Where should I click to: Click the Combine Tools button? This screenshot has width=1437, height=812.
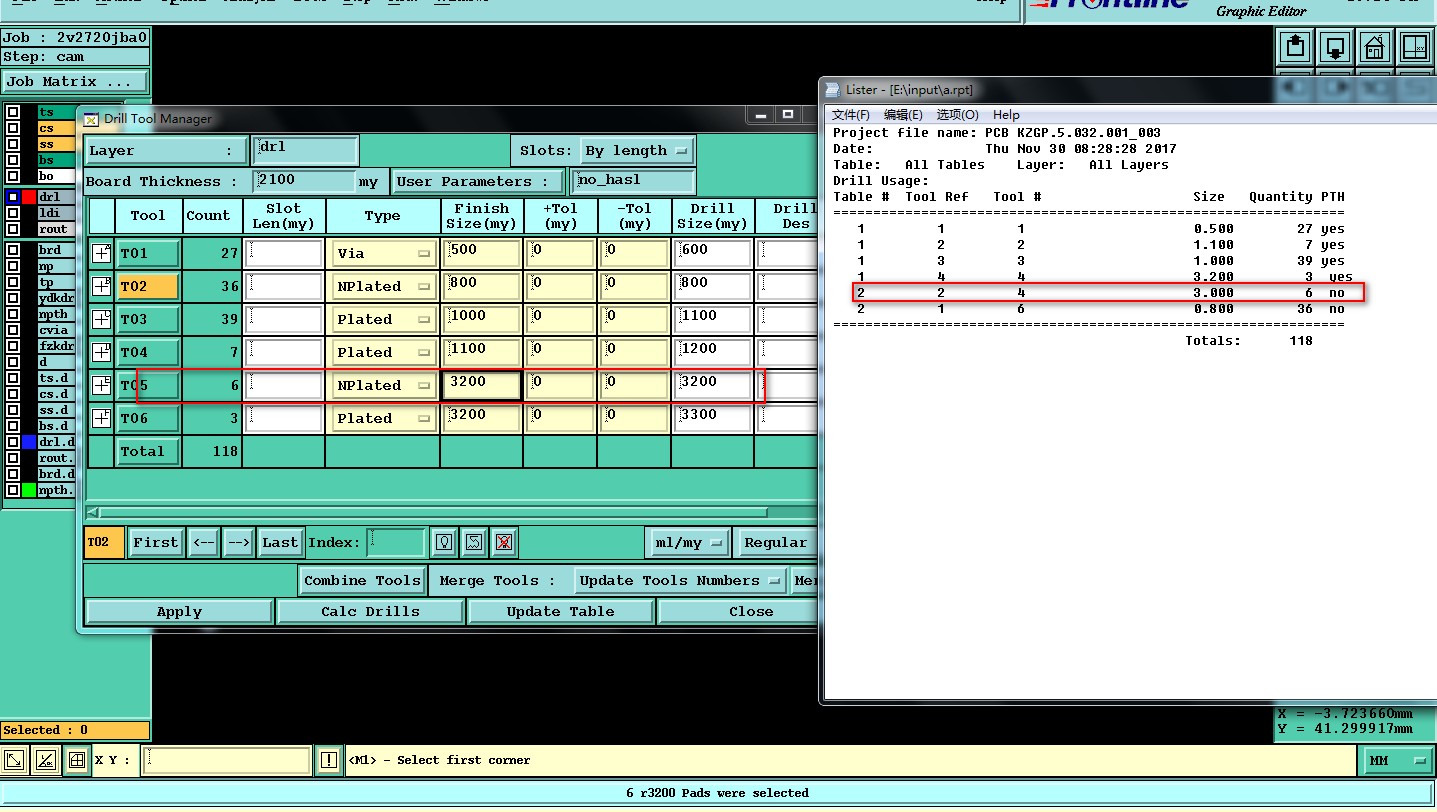pos(362,581)
